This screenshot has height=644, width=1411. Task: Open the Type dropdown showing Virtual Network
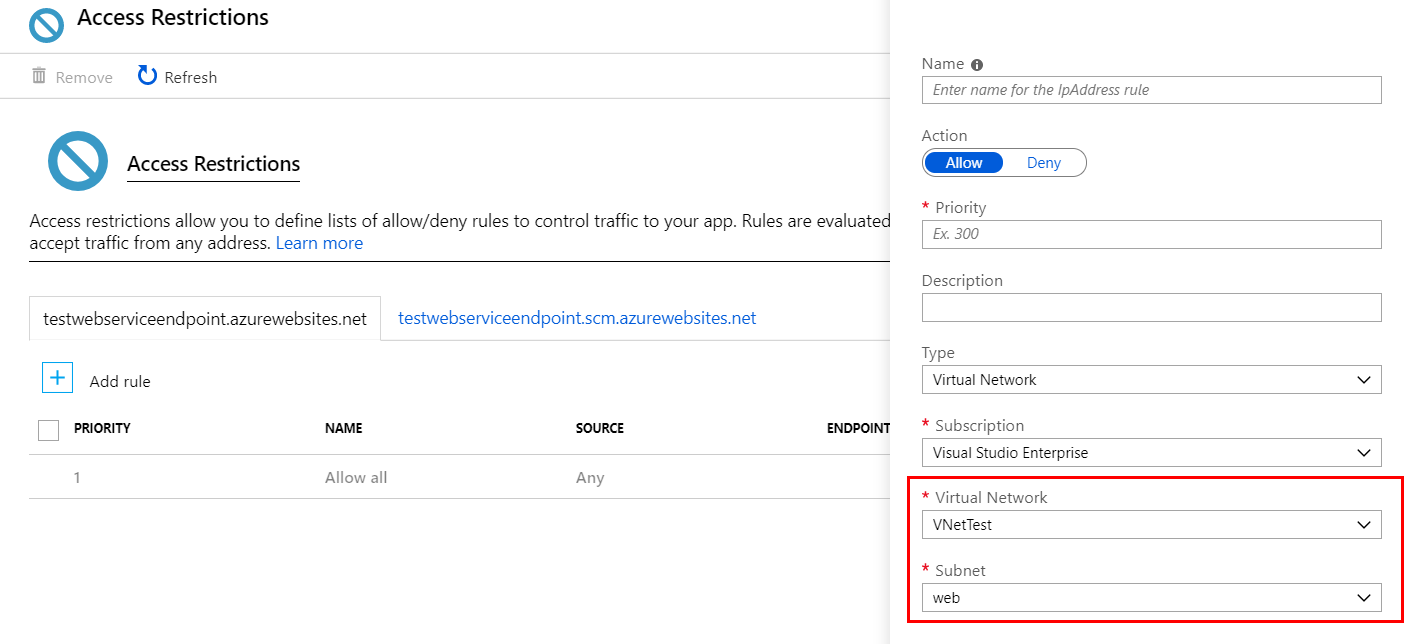1150,380
